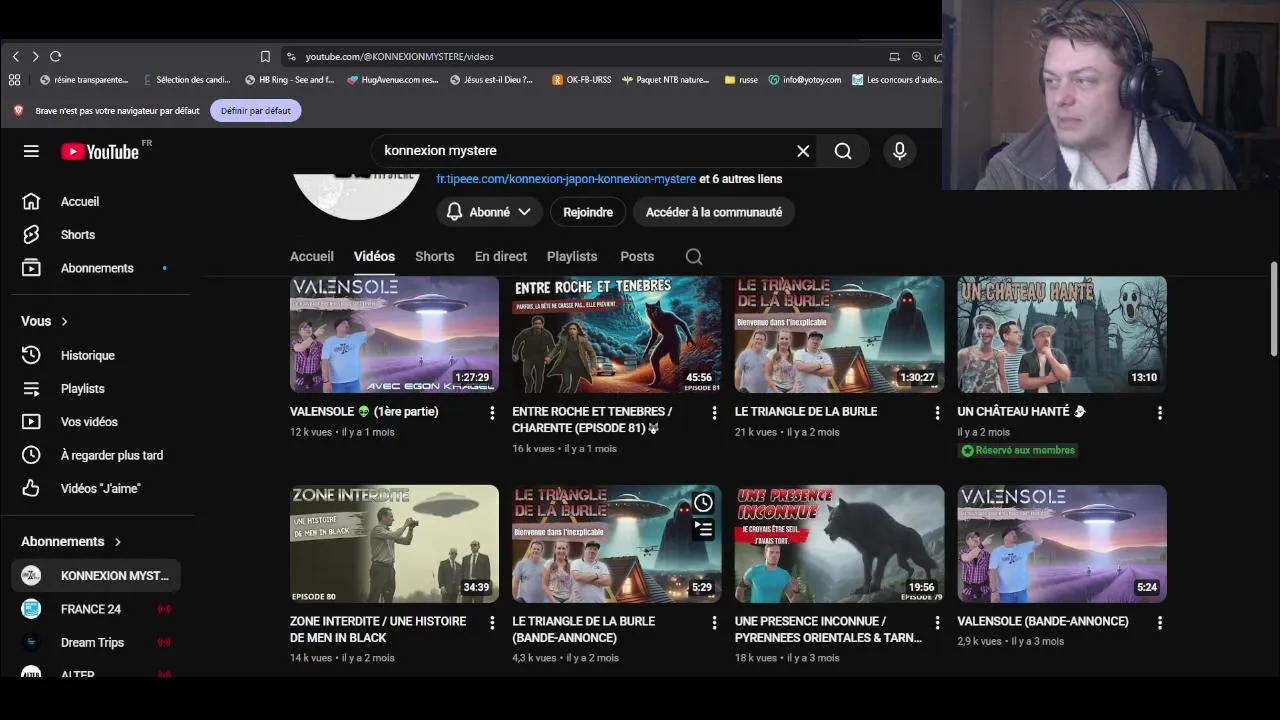Open the 'Jésus est-il Dieu ?' bookmark
The image size is (1280, 720).
pos(491,80)
